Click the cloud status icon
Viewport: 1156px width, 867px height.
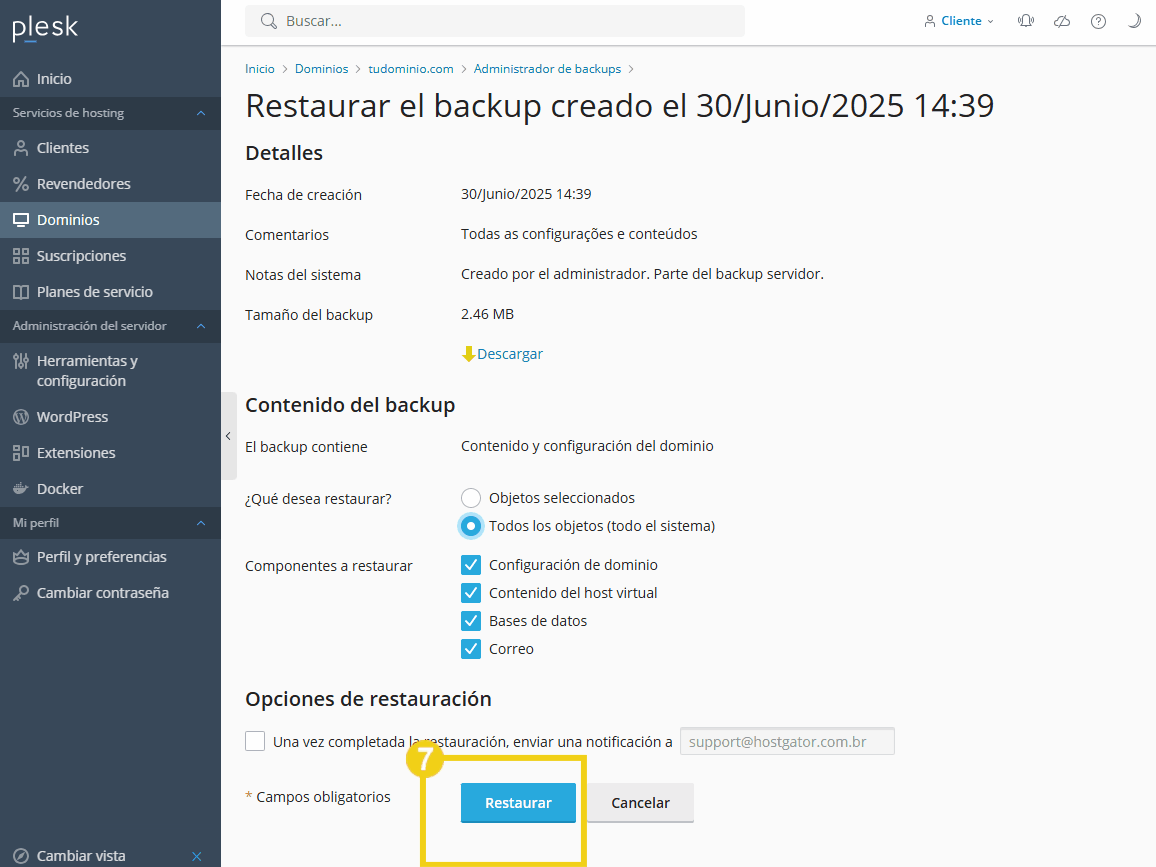pos(1062,21)
